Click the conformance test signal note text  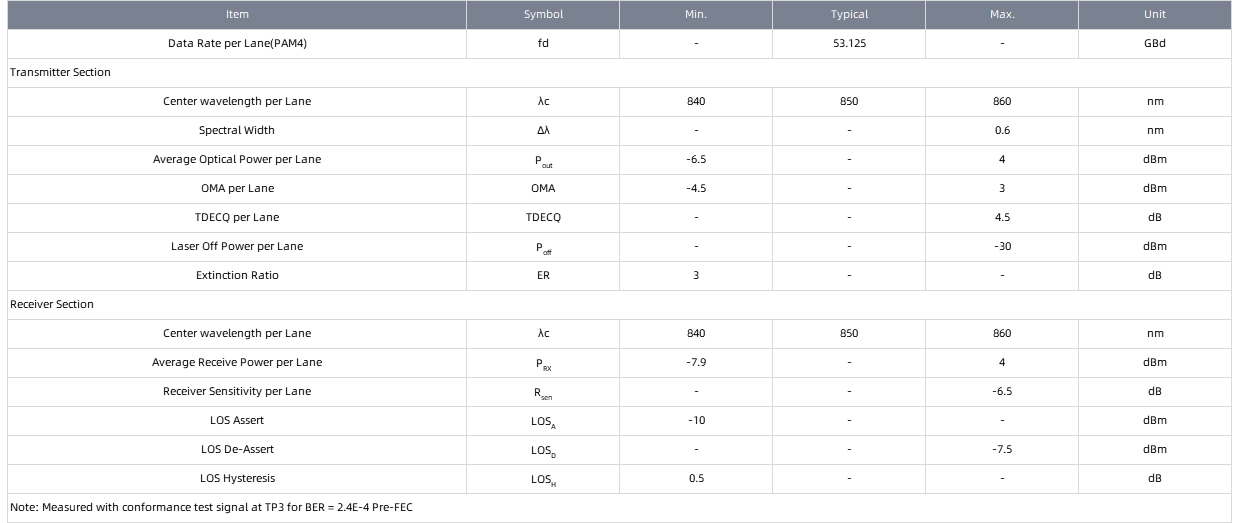(211, 508)
